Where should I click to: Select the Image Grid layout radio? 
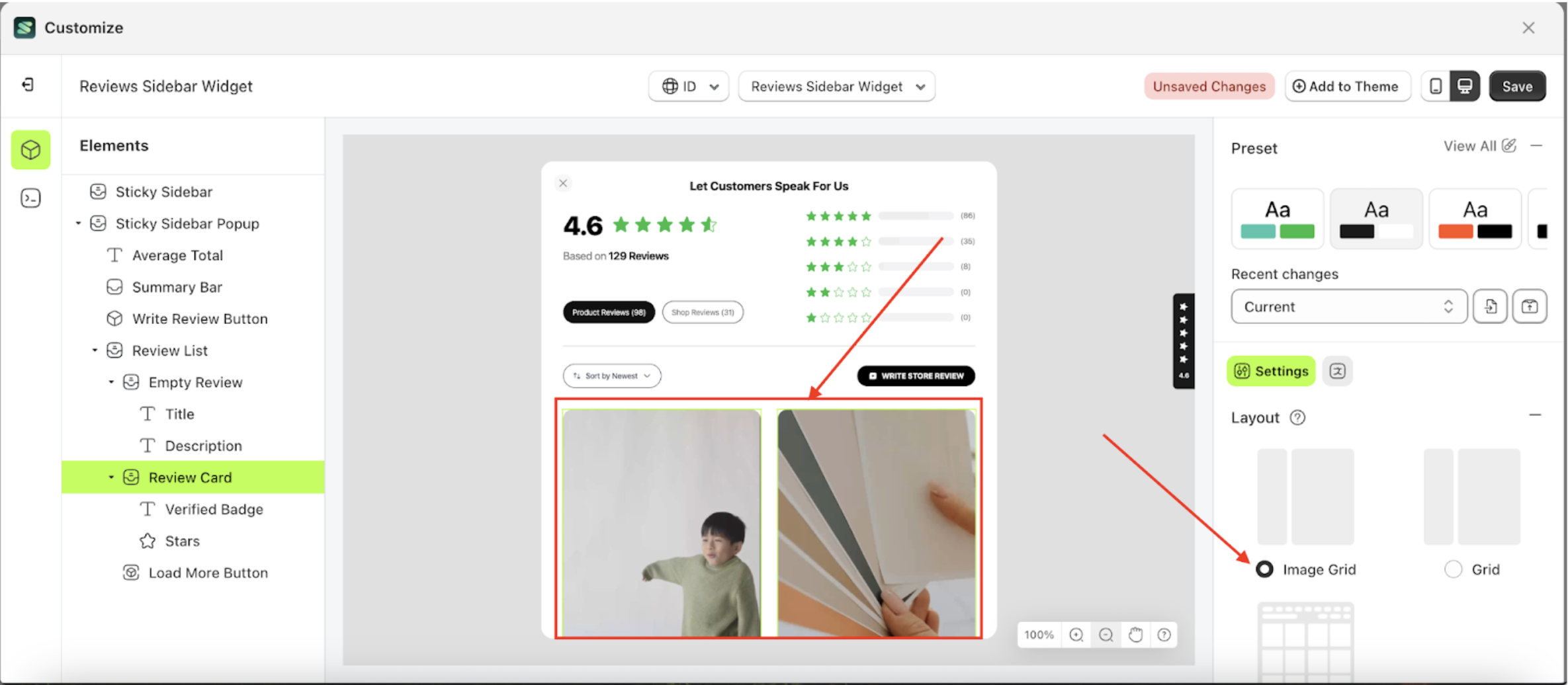click(x=1264, y=569)
